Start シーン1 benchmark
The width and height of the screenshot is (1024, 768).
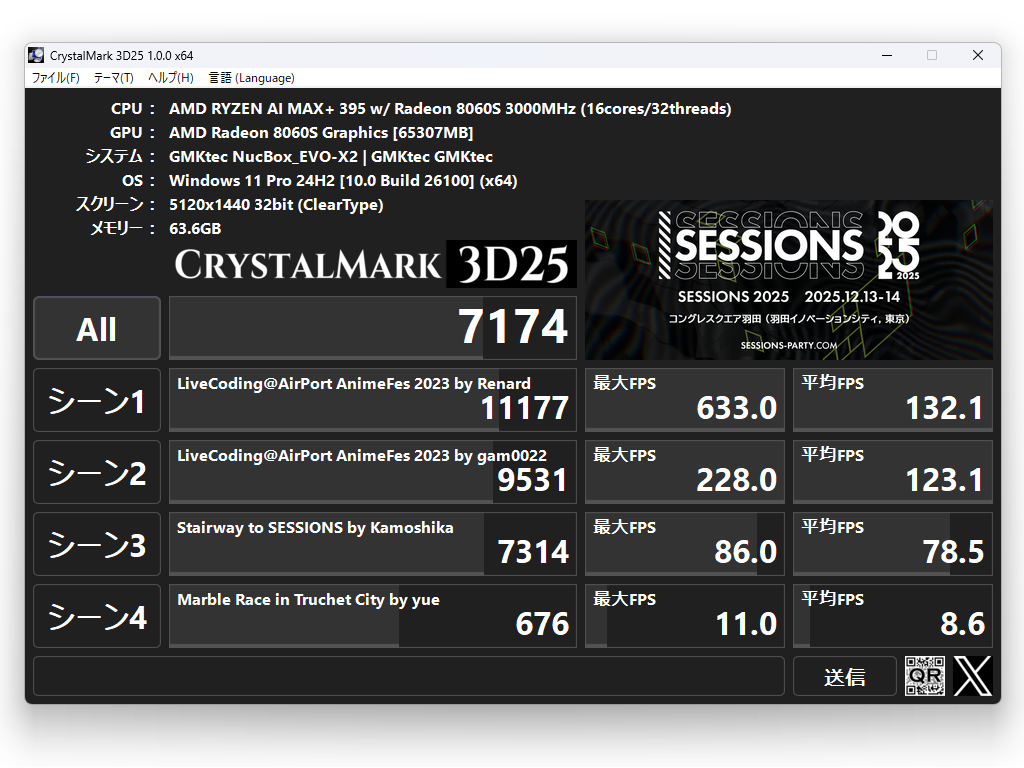click(96, 399)
